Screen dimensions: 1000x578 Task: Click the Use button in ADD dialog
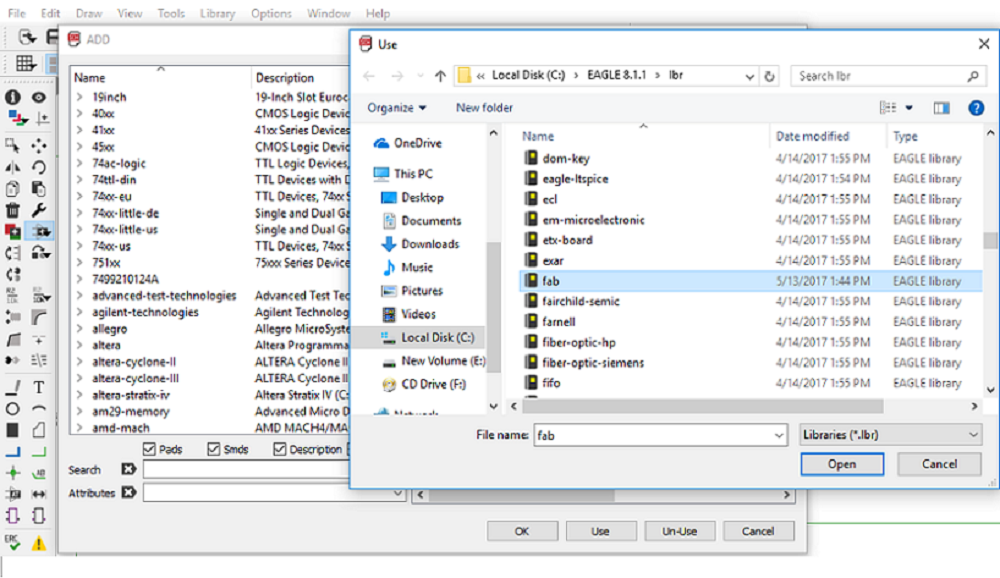coord(600,531)
